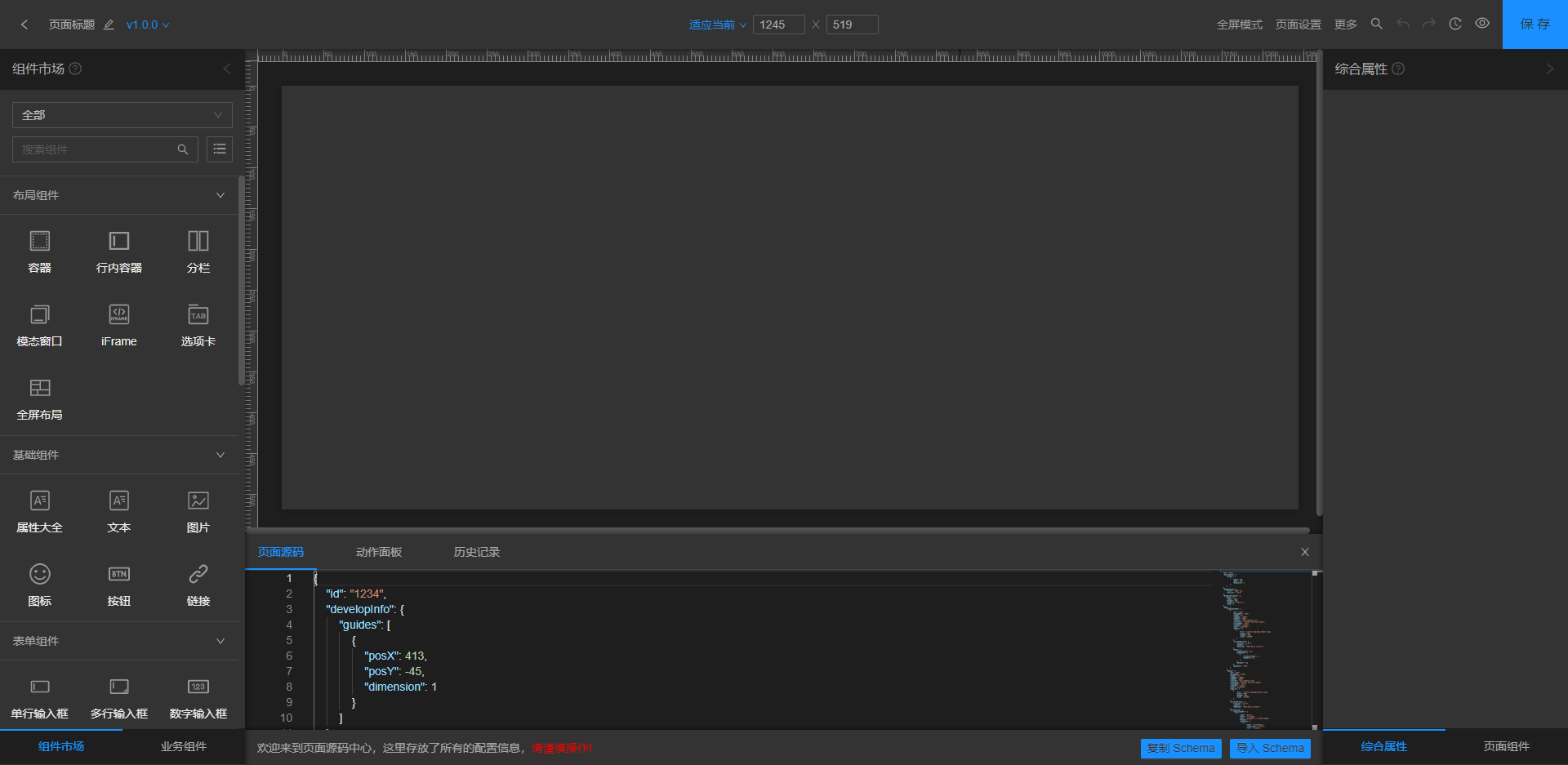Click the 搜索组件 search field

(x=105, y=149)
